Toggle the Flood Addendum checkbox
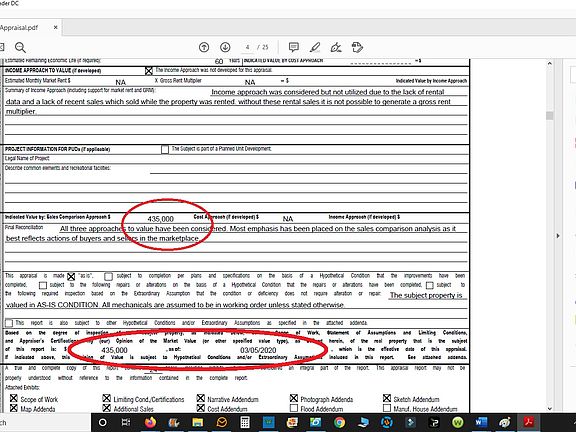Viewport: 576px width, 432px height. 294,408
